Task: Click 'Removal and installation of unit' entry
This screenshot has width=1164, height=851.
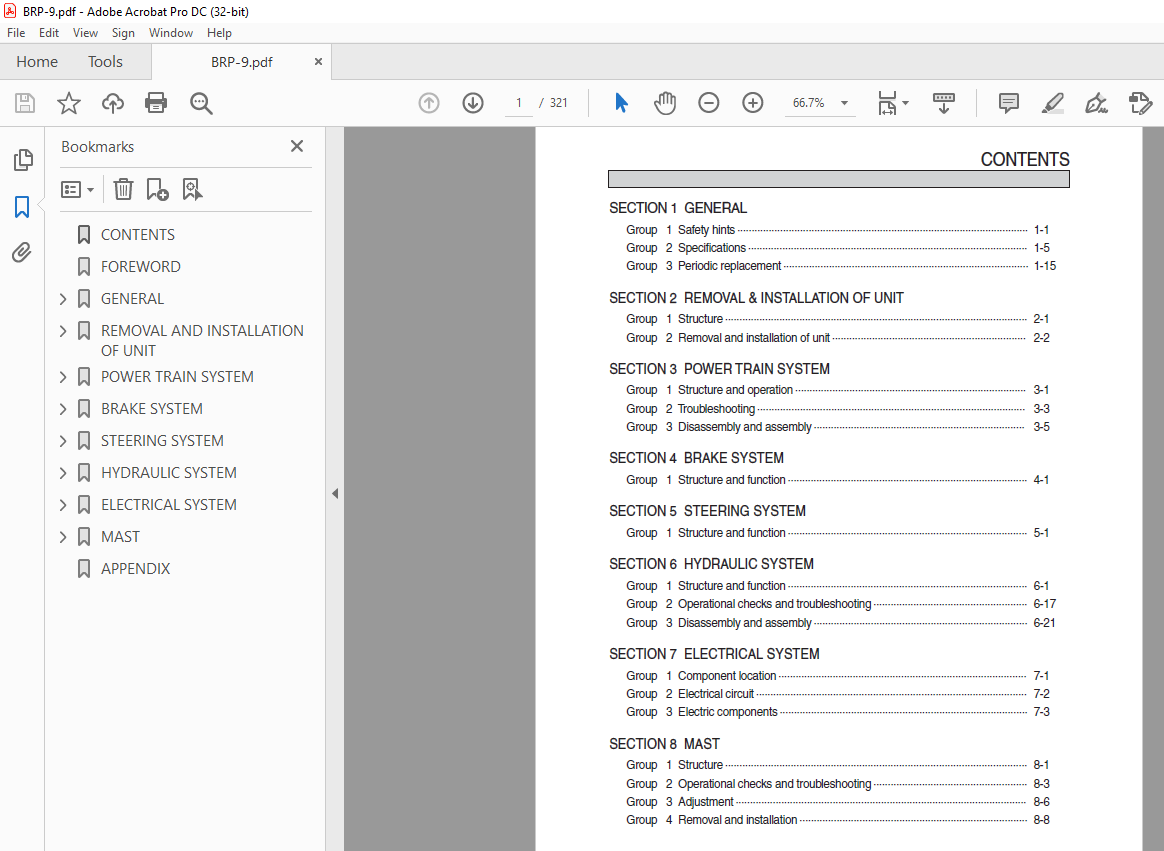Action: point(753,338)
